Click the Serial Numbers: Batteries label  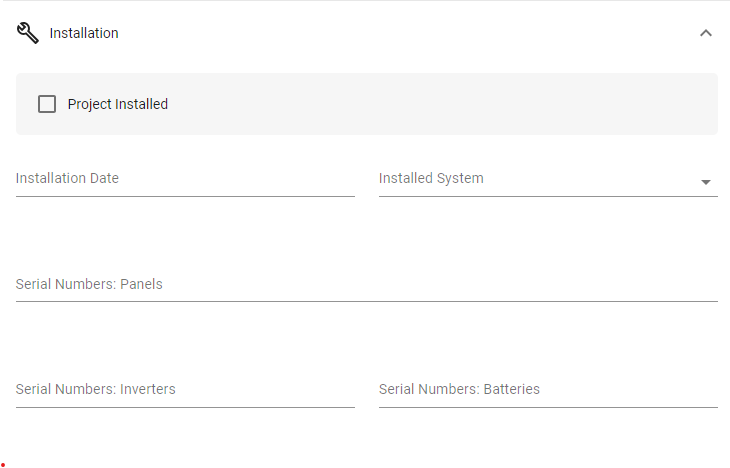click(459, 389)
